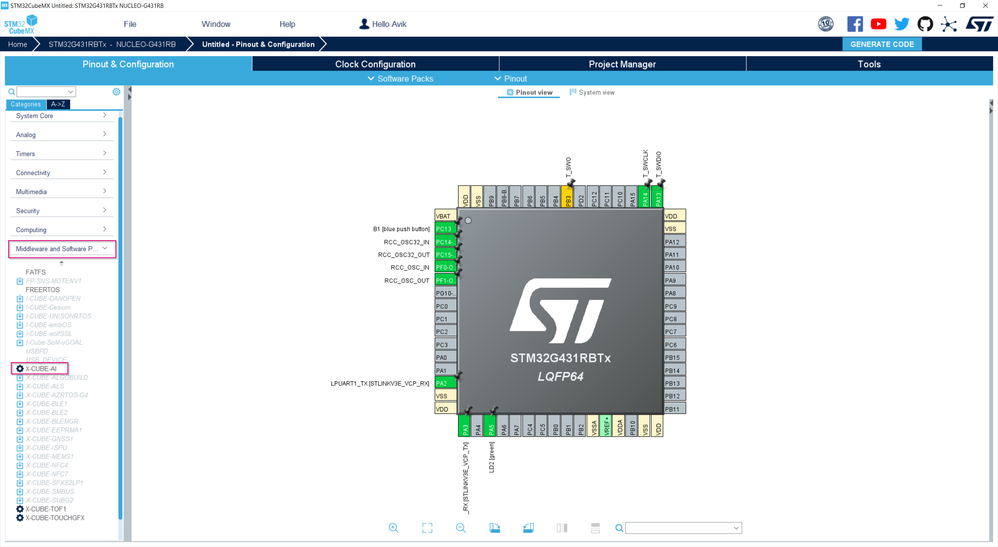998x547 pixels.
Task: Click the ST community network icon
Action: [948, 24]
